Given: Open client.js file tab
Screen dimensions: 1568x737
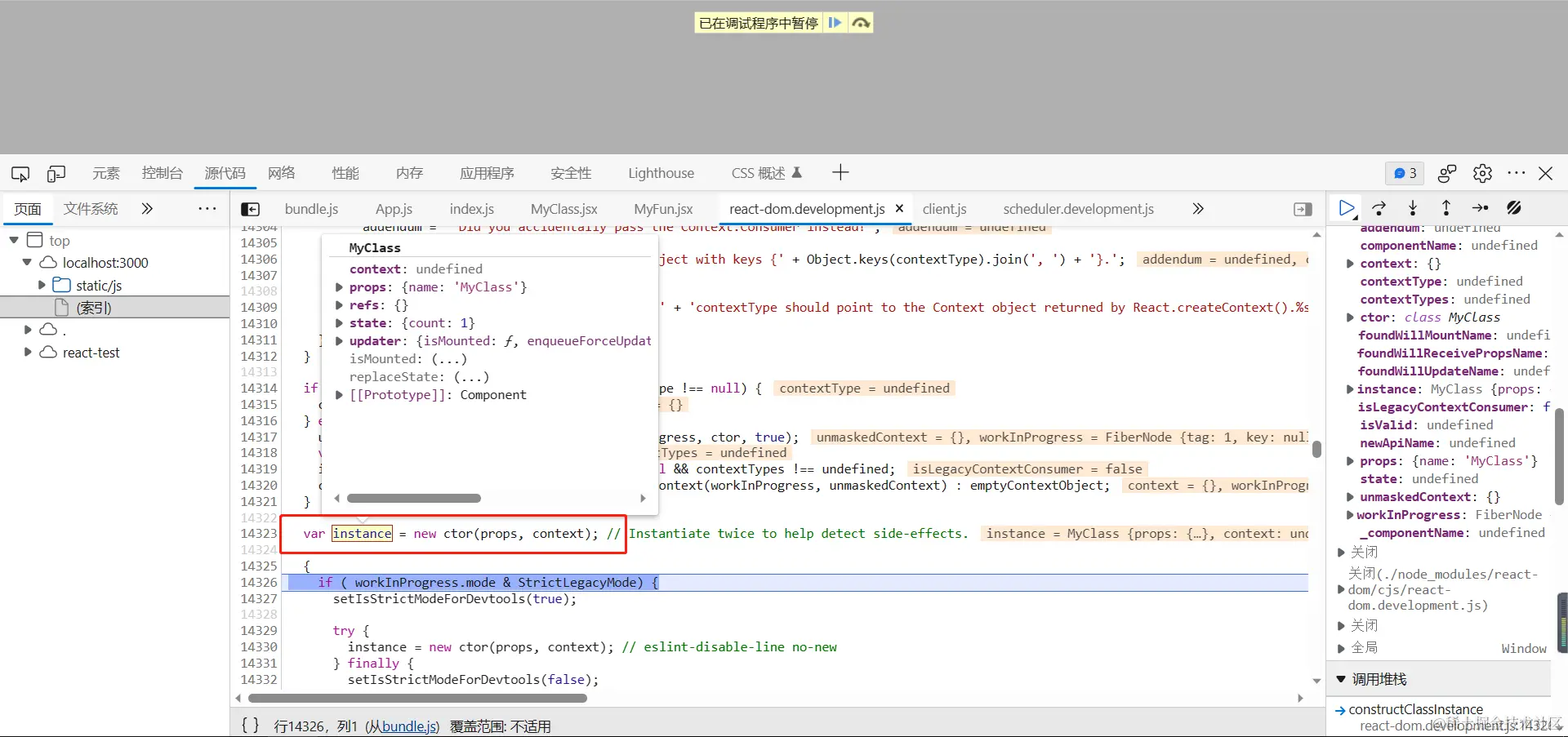Looking at the screenshot, I should tap(944, 209).
